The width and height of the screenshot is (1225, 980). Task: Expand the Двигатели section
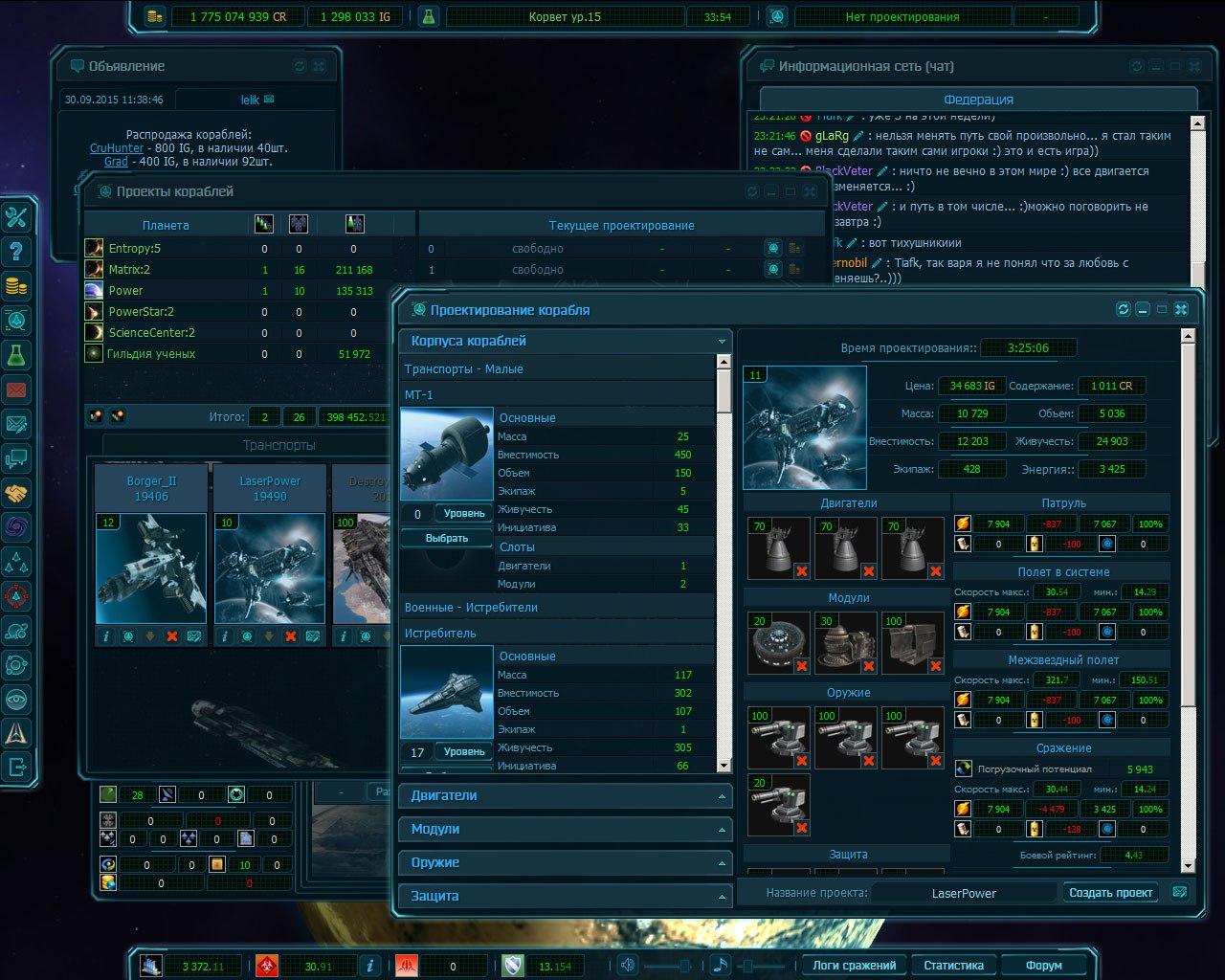(565, 795)
